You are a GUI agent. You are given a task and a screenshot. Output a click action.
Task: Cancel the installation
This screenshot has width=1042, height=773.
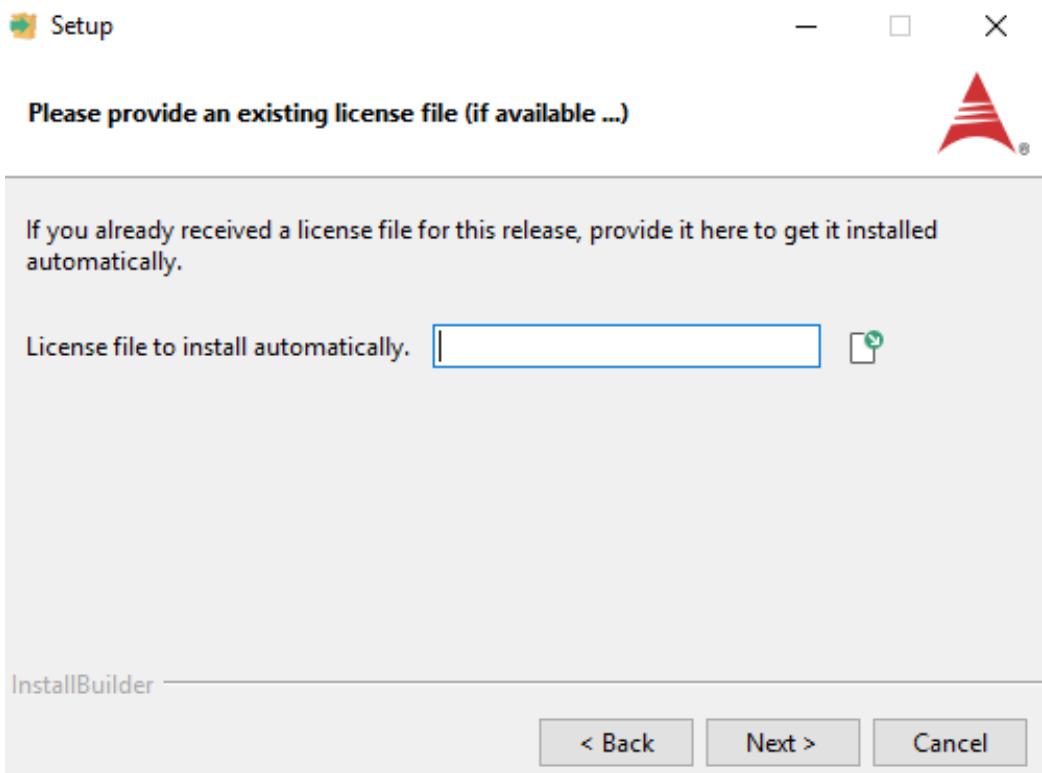[950, 742]
